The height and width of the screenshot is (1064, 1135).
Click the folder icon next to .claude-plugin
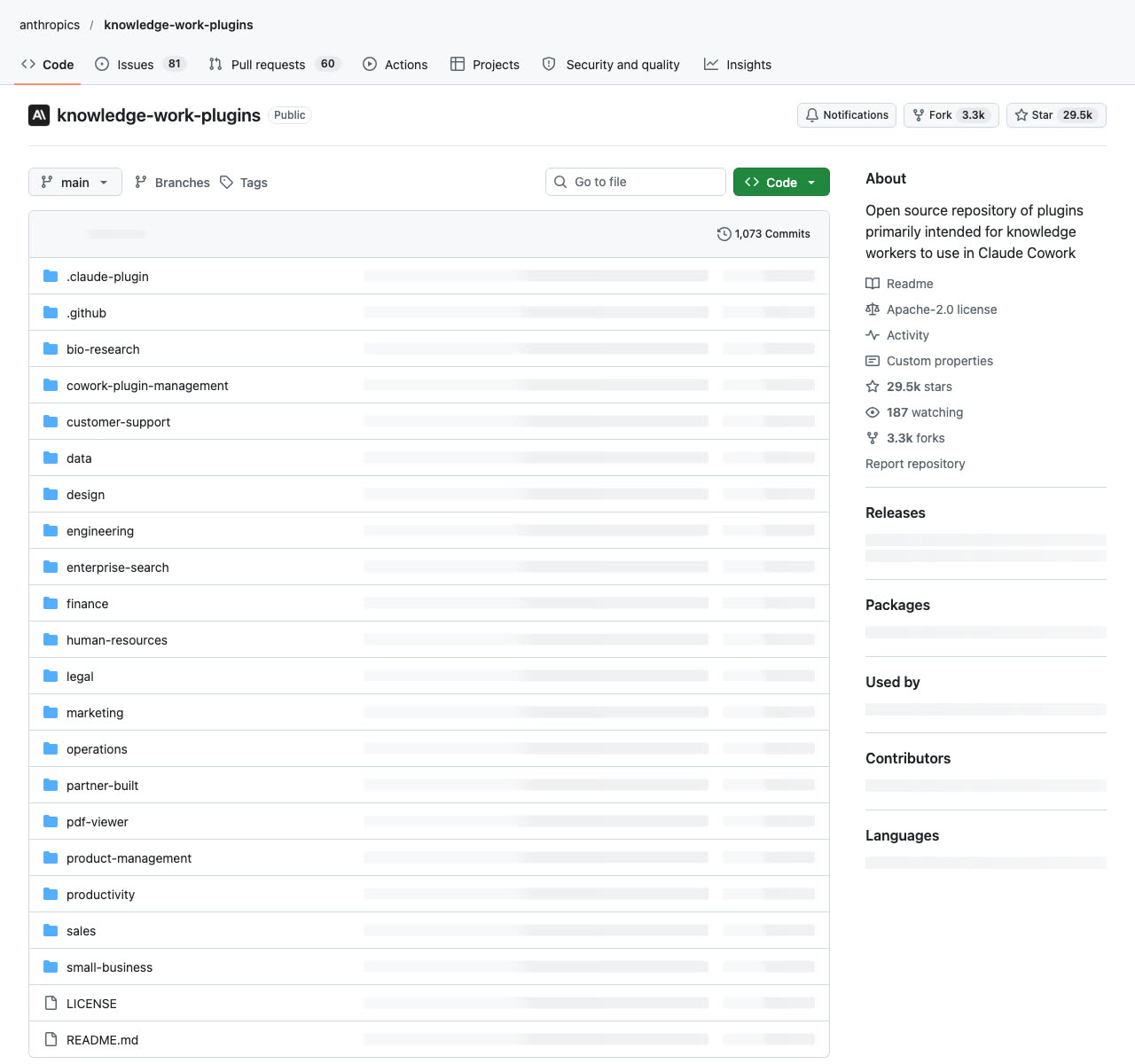point(51,276)
